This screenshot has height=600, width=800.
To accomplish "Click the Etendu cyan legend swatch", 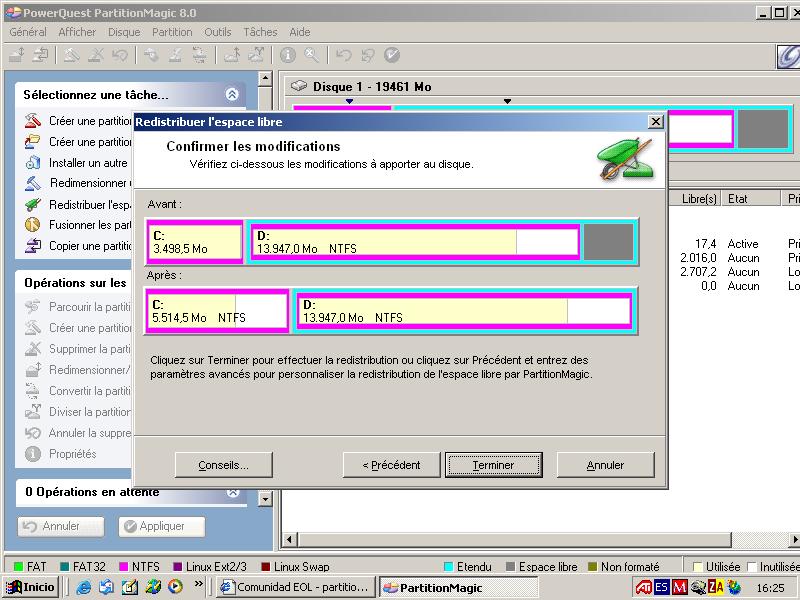I will [x=448, y=566].
